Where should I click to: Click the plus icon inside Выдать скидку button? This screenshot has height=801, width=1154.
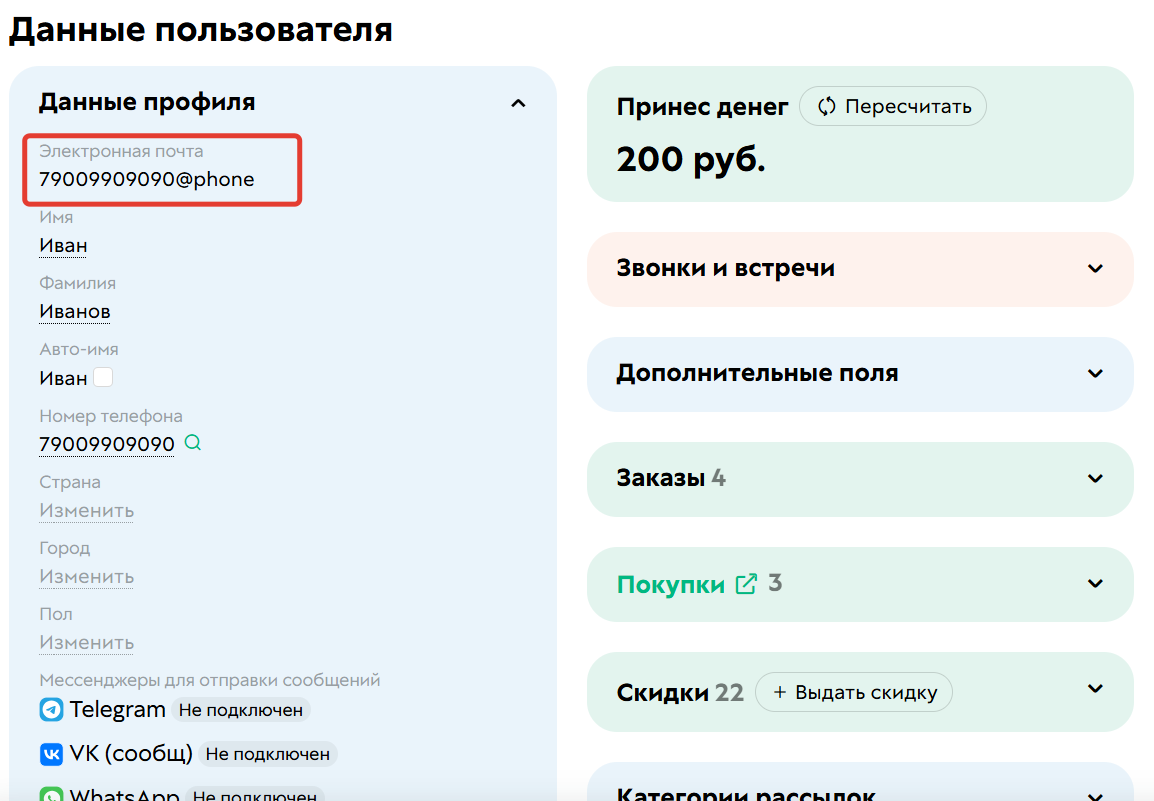[780, 691]
